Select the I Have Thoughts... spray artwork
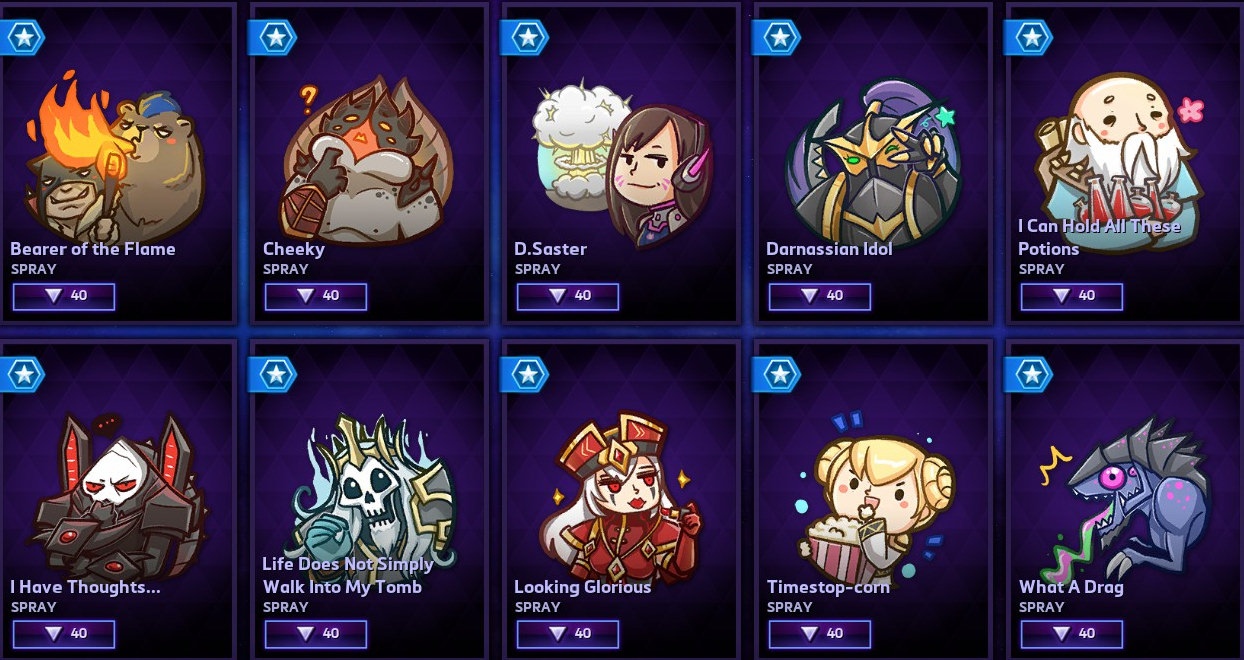This screenshot has width=1244, height=660. (x=112, y=495)
